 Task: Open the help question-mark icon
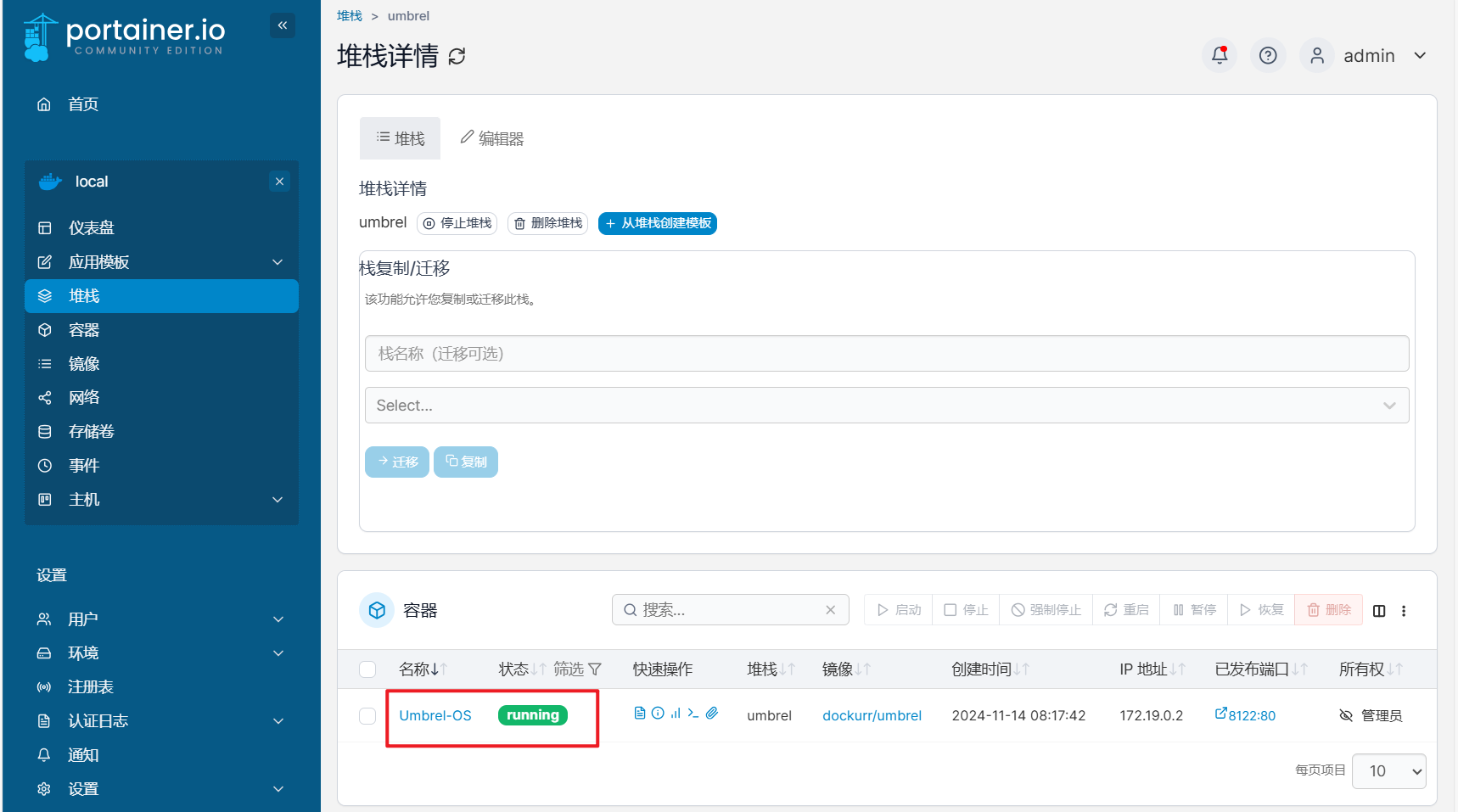click(1268, 55)
